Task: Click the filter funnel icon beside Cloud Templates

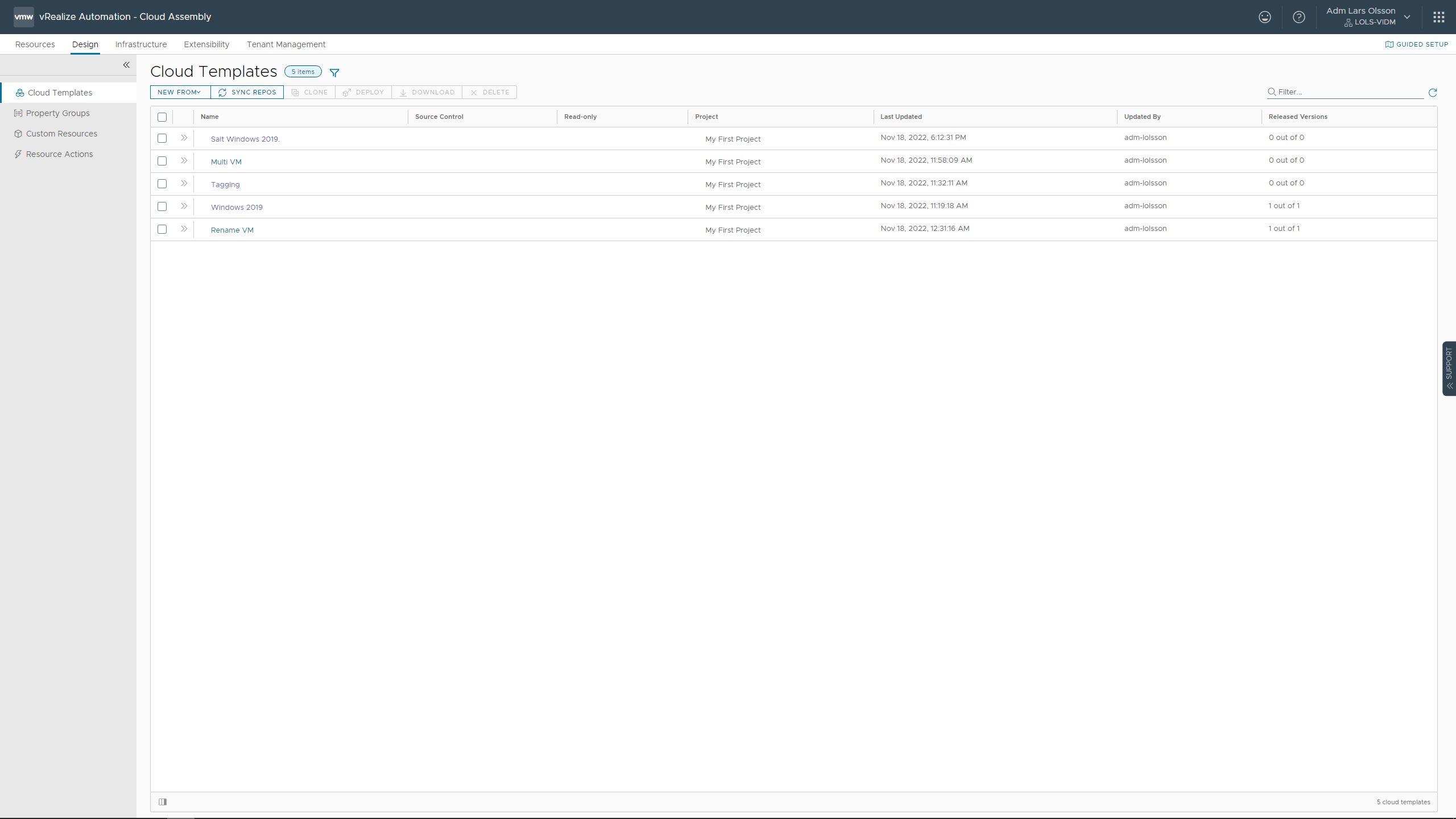Action: 334,72
